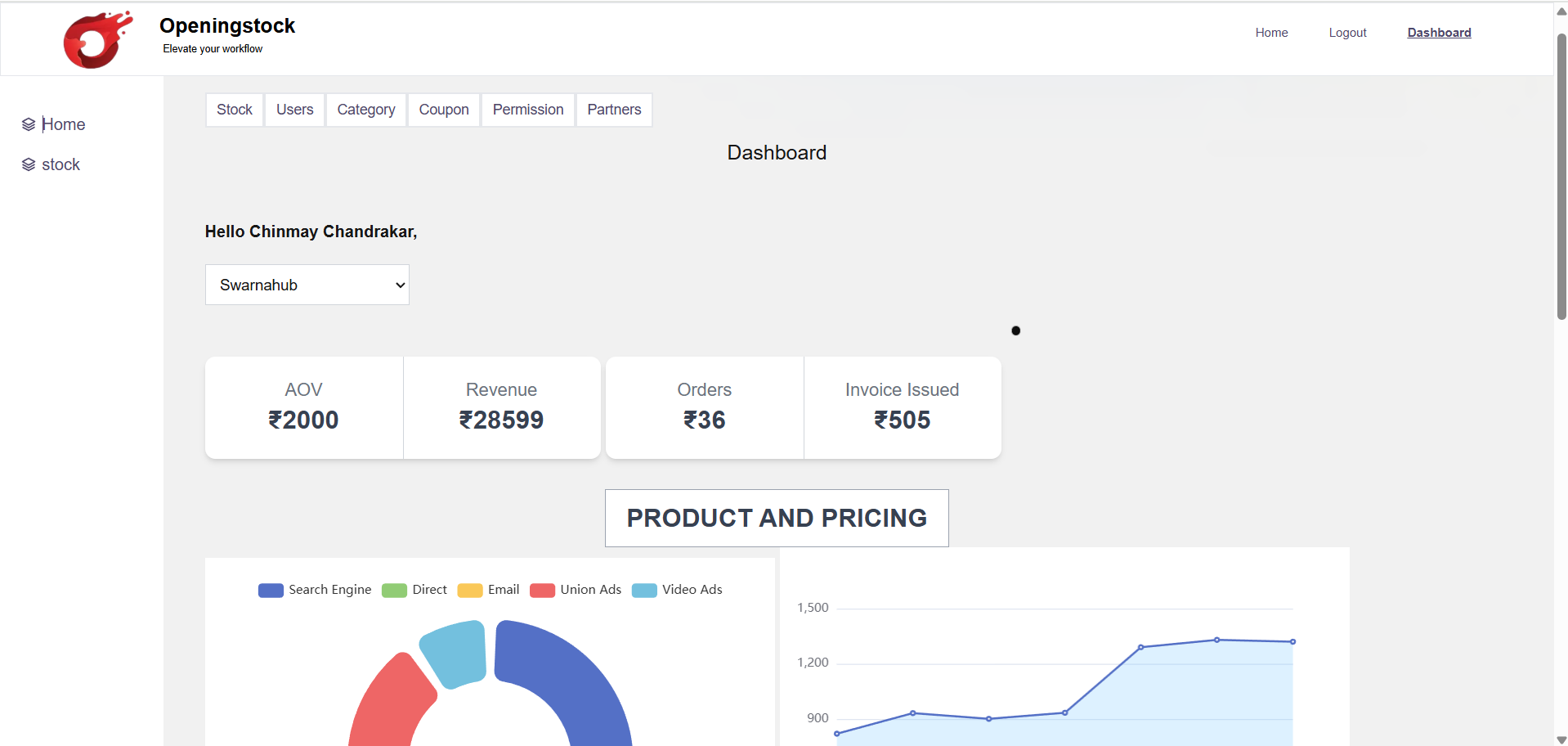The image size is (1568, 746).
Task: Click the Logout link
Action: pos(1347,33)
